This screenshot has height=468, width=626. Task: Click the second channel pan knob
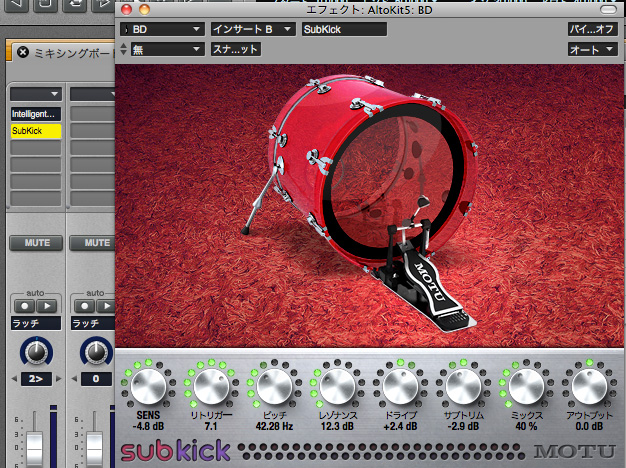click(x=96, y=351)
